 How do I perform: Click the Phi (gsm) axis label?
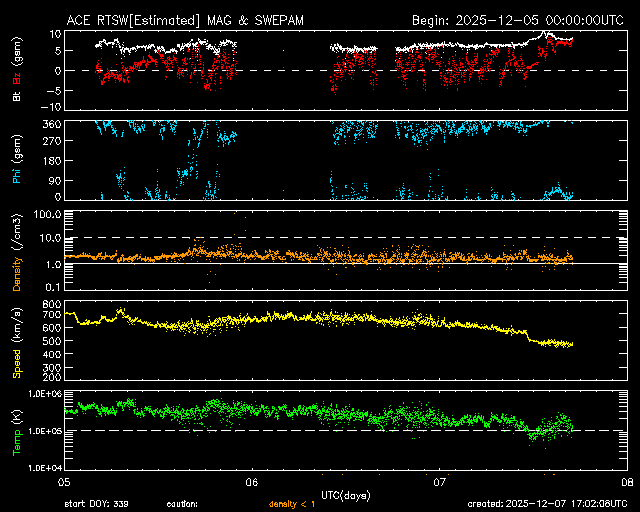17,161
